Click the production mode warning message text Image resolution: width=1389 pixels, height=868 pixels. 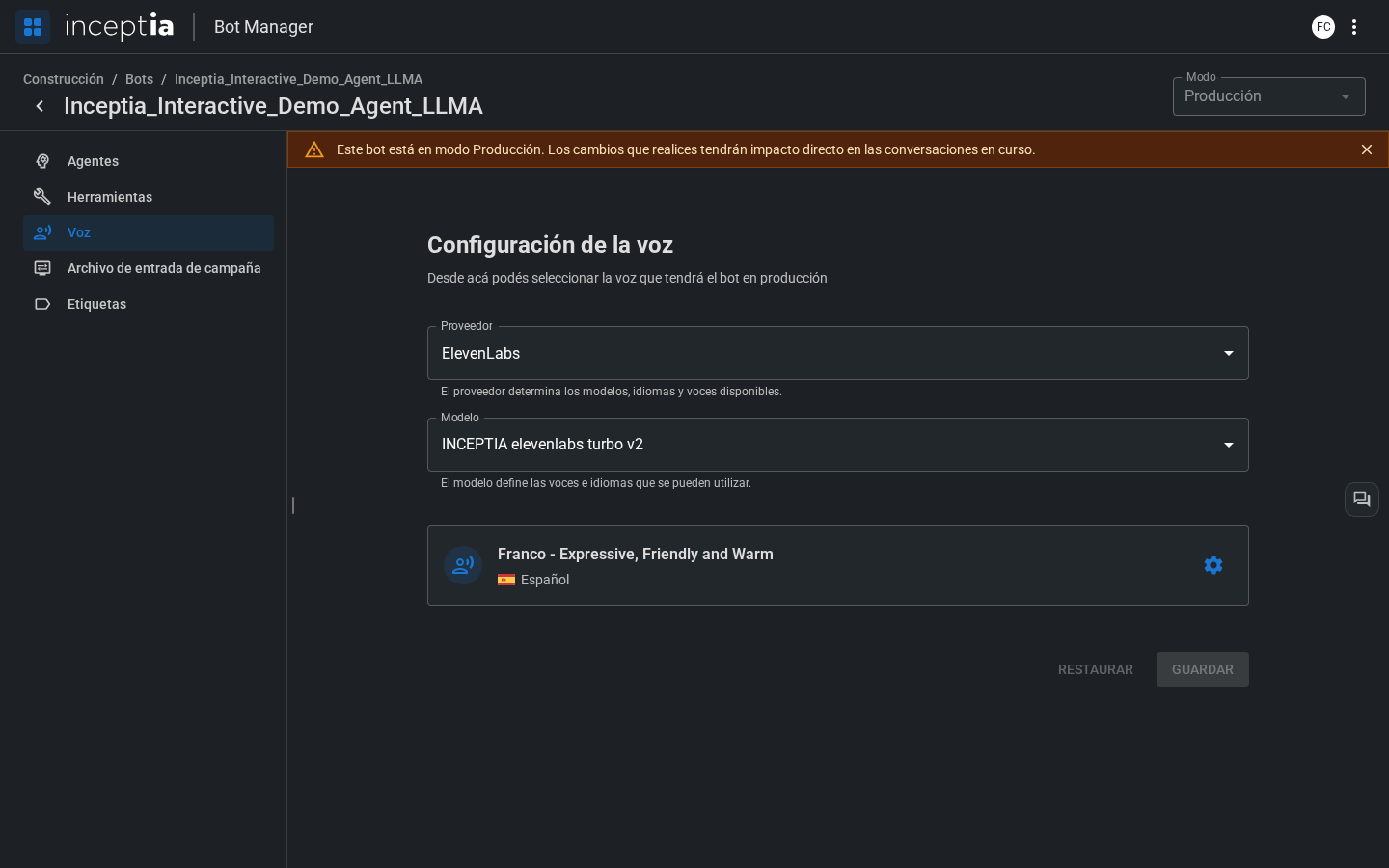tap(686, 149)
